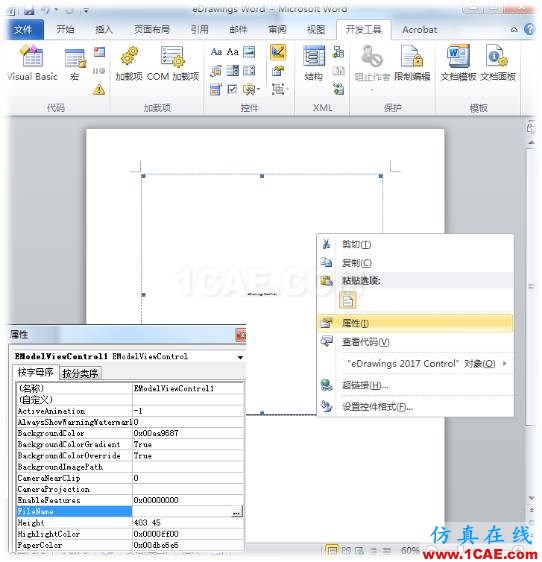542x562 pixels.
Task: Insert Drop-Down List content control
Action: [249, 71]
